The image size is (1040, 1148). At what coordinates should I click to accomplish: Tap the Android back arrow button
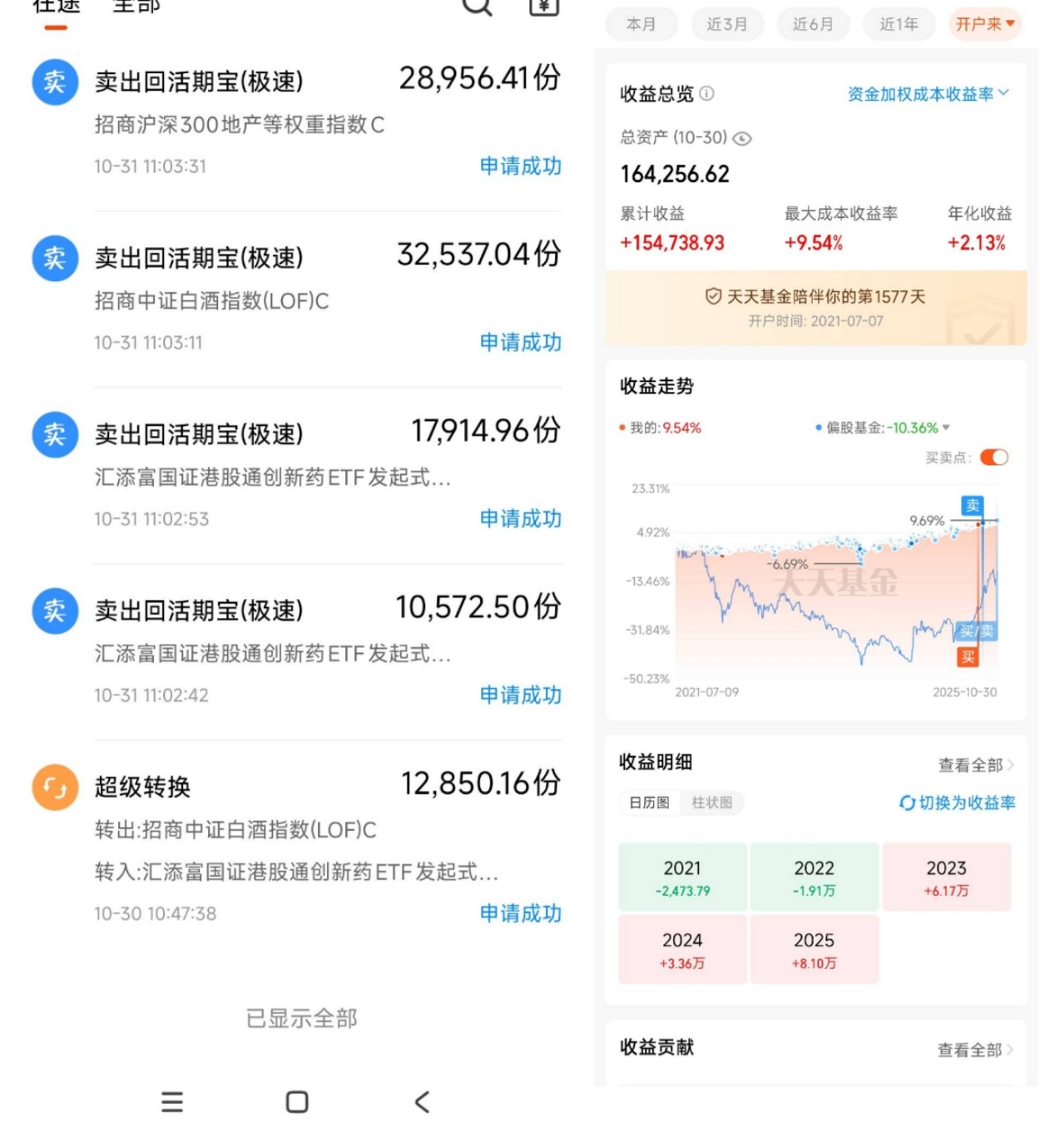422,1102
